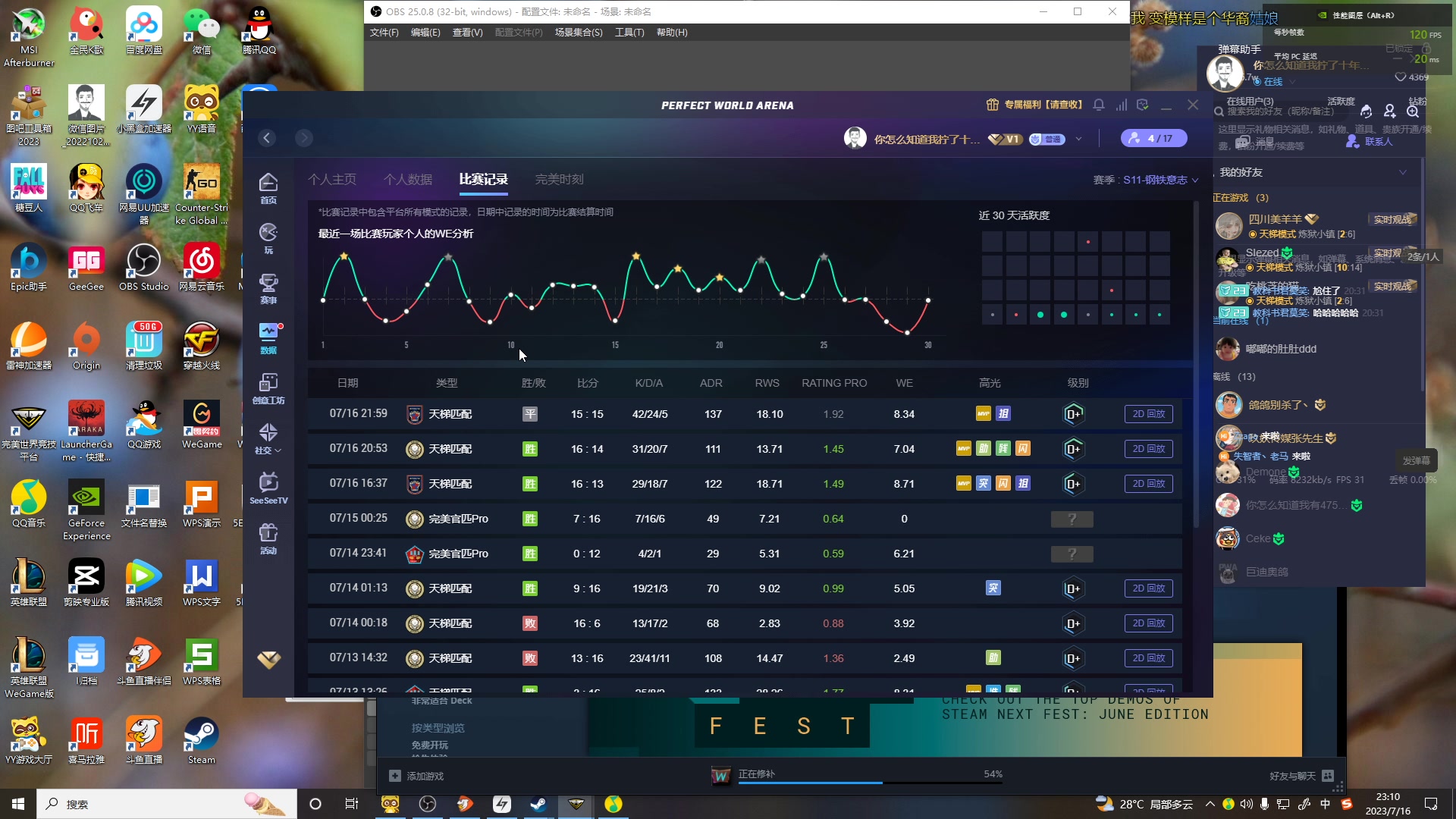Open the profile dropdown arrow beside 普通
1456x819 pixels.
point(1078,139)
